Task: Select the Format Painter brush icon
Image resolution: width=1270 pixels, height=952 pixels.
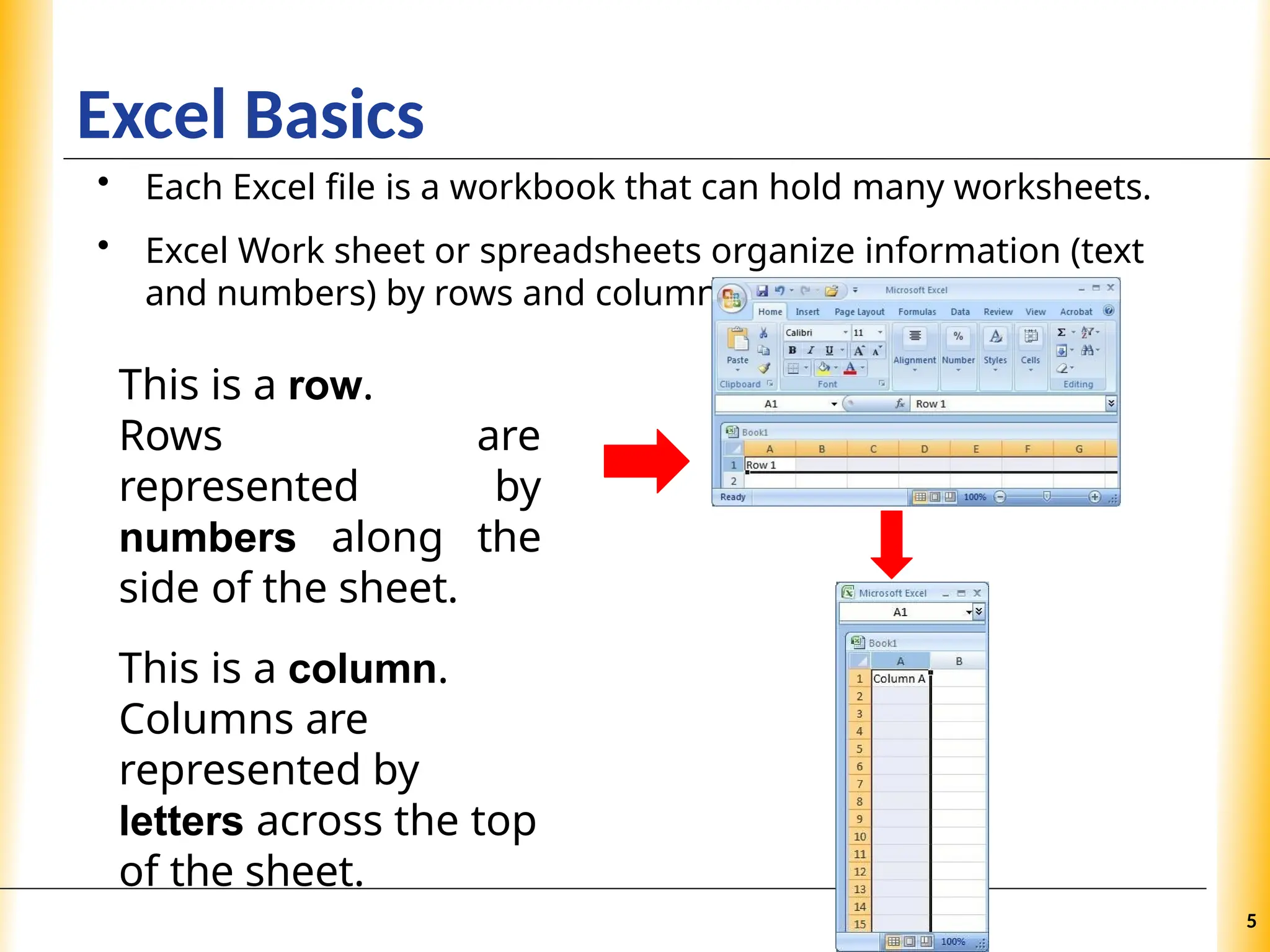Action: 764,368
